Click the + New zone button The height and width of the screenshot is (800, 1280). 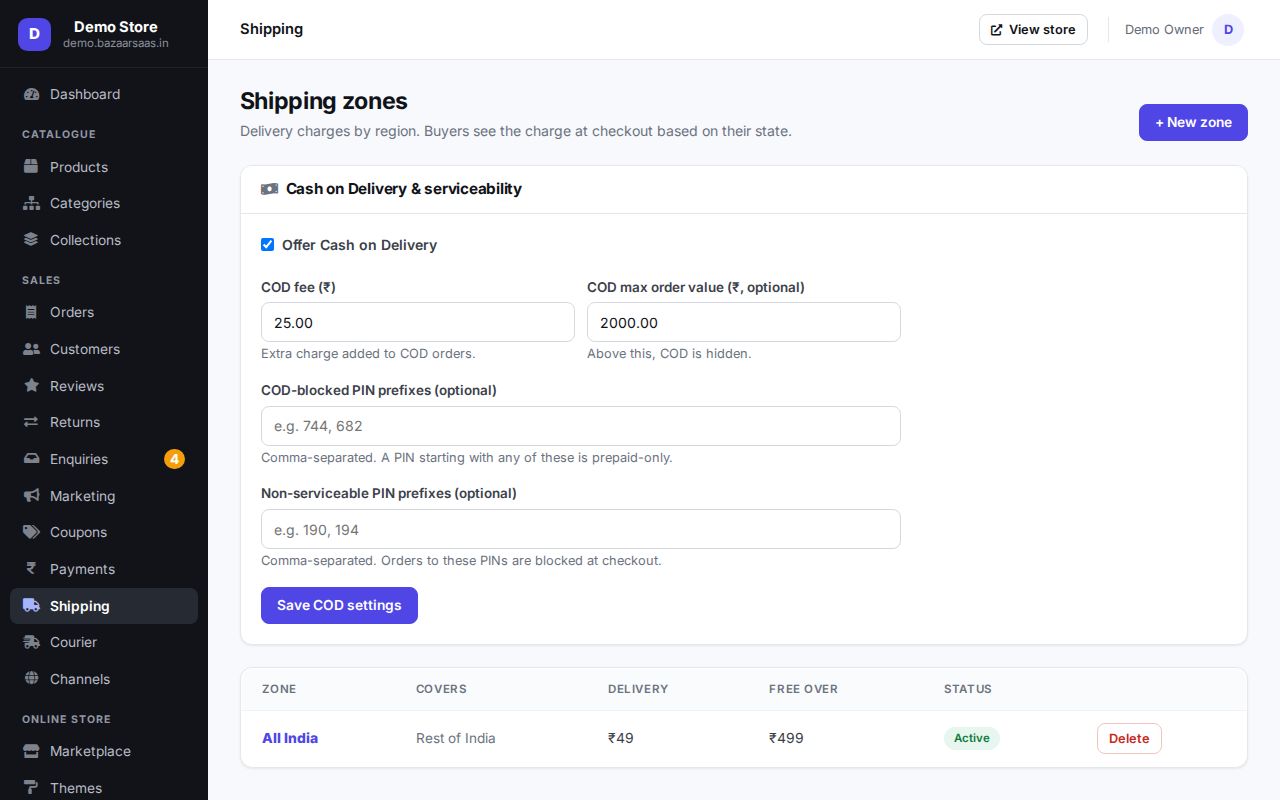[x=1193, y=122]
